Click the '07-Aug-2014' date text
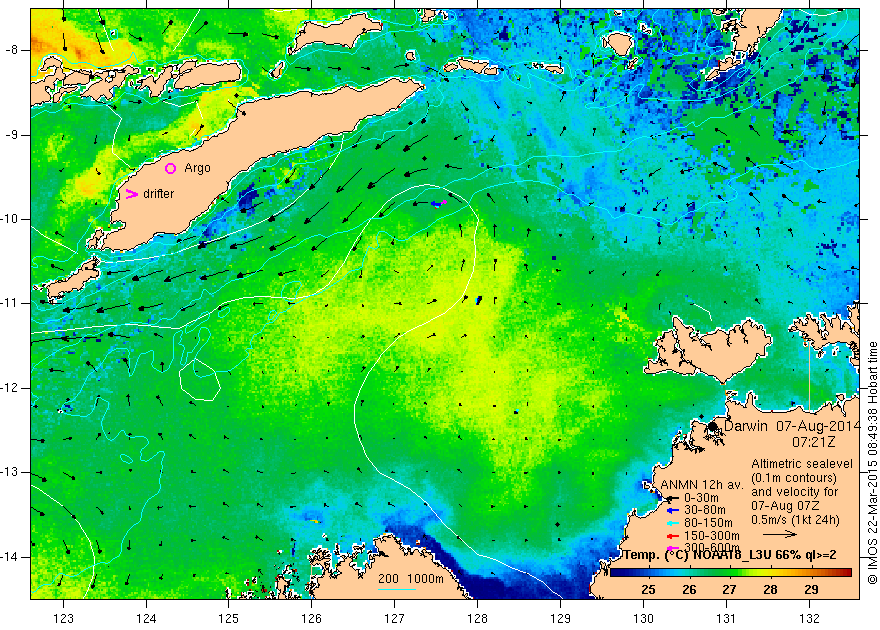 [818, 426]
